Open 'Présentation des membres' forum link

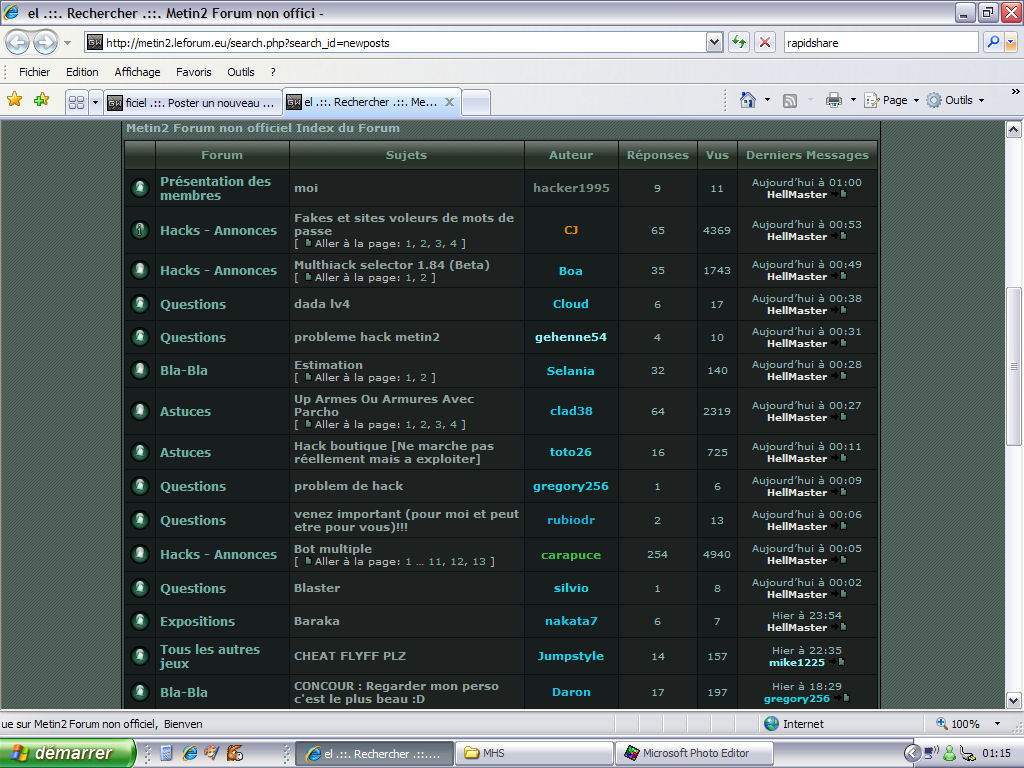click(216, 188)
